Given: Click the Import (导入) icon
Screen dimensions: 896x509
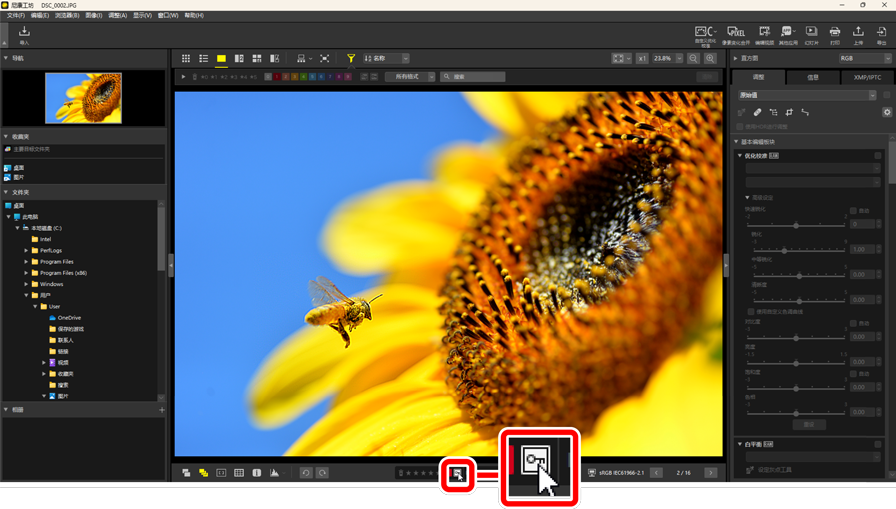Looking at the screenshot, I should click(24, 35).
